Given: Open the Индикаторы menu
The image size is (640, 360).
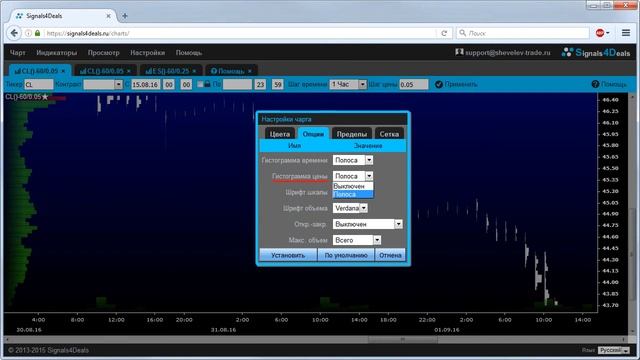Looking at the screenshot, I should point(56,53).
